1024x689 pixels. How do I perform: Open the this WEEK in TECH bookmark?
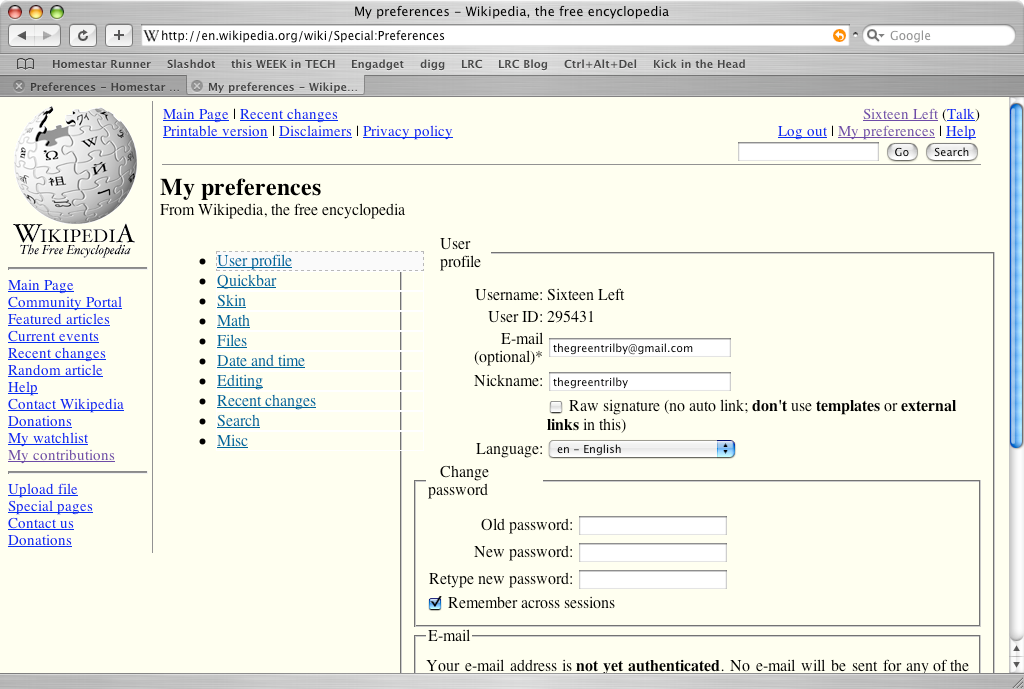[283, 64]
